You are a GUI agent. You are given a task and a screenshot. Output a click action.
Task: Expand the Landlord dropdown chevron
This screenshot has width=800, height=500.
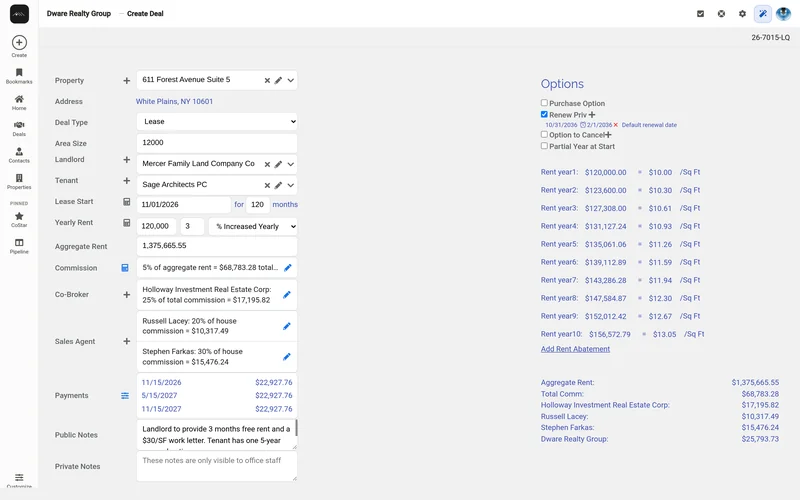coord(290,164)
